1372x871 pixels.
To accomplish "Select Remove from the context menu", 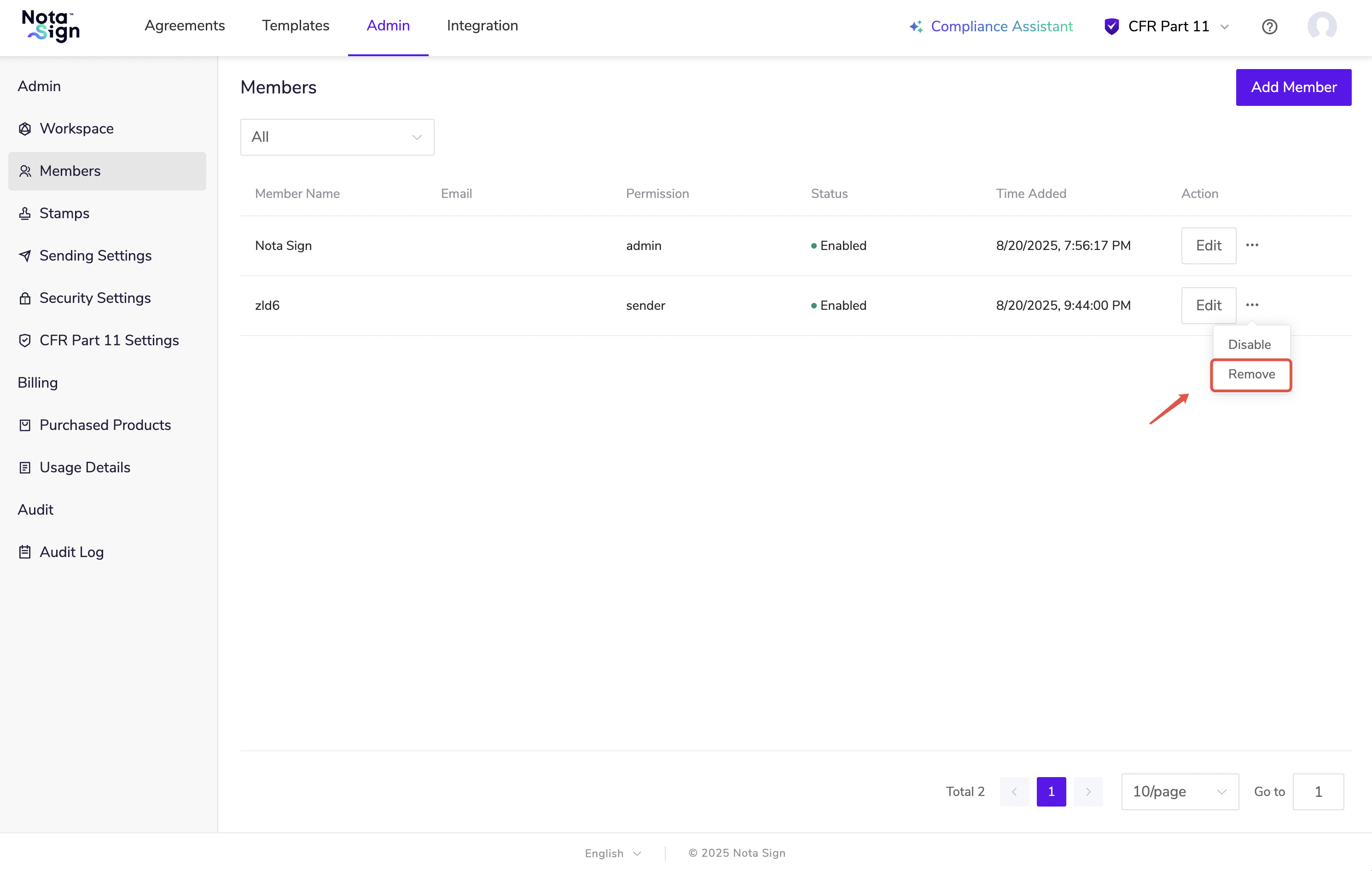I will pos(1250,374).
